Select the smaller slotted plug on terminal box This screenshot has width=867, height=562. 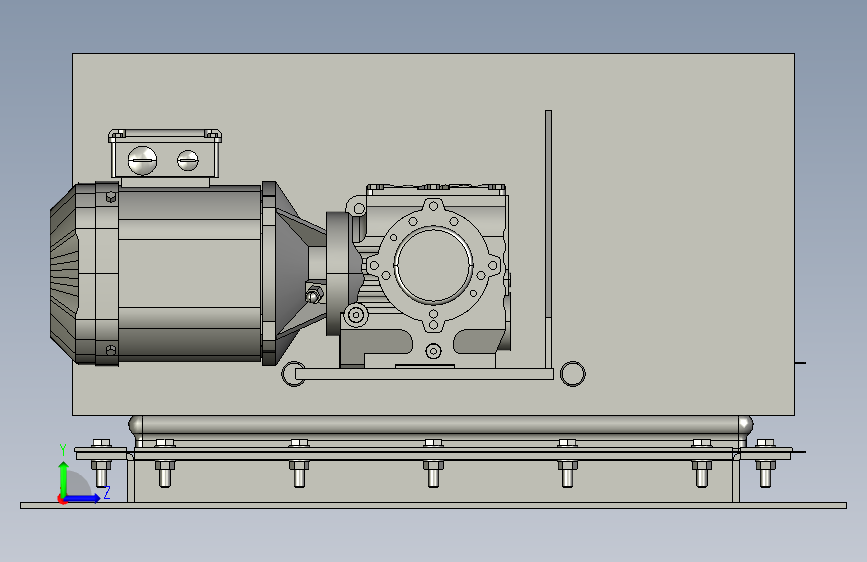click(x=187, y=160)
